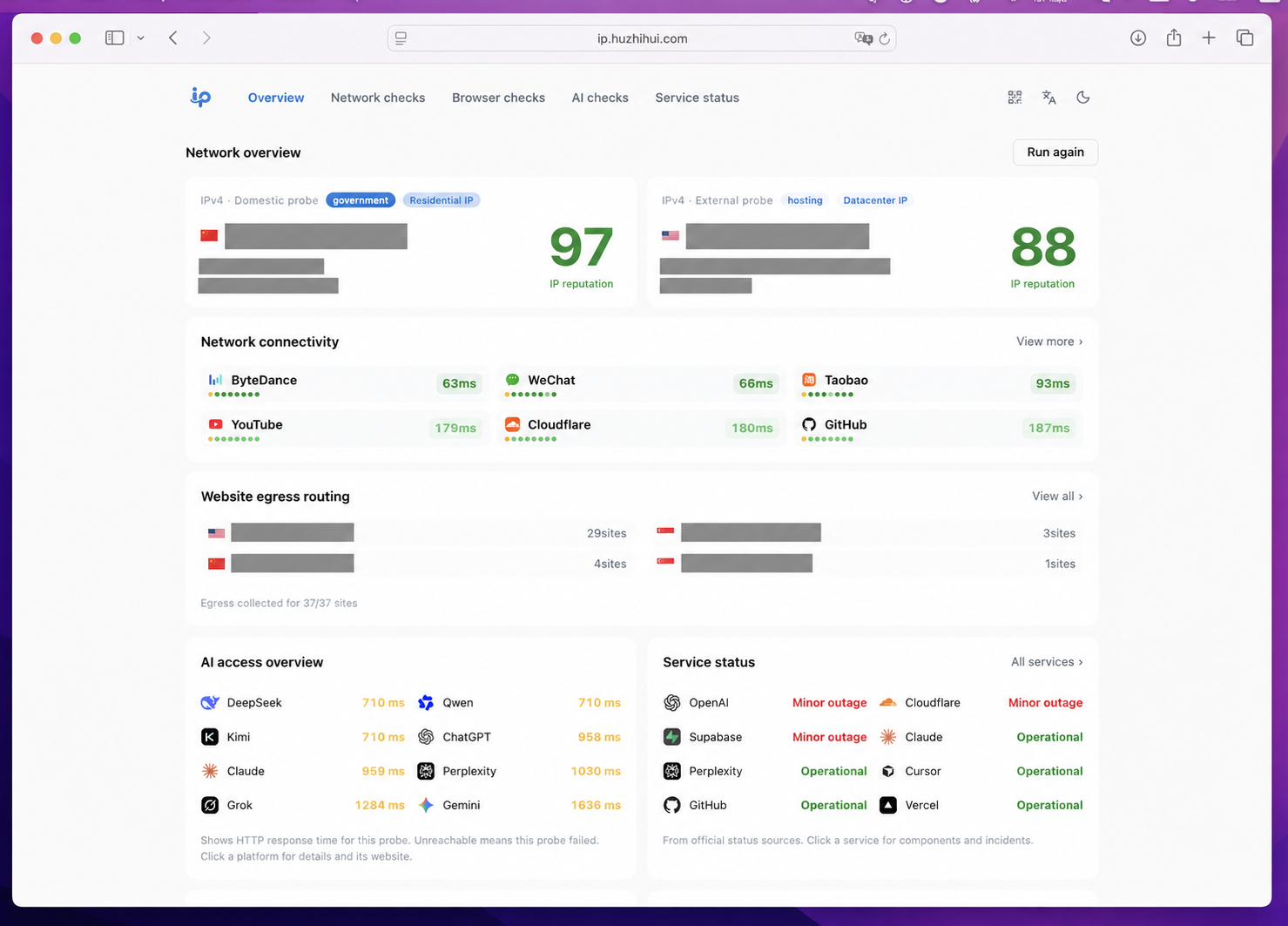This screenshot has width=1288, height=926.
Task: Click the 88 IP reputation score
Action: tap(1042, 247)
